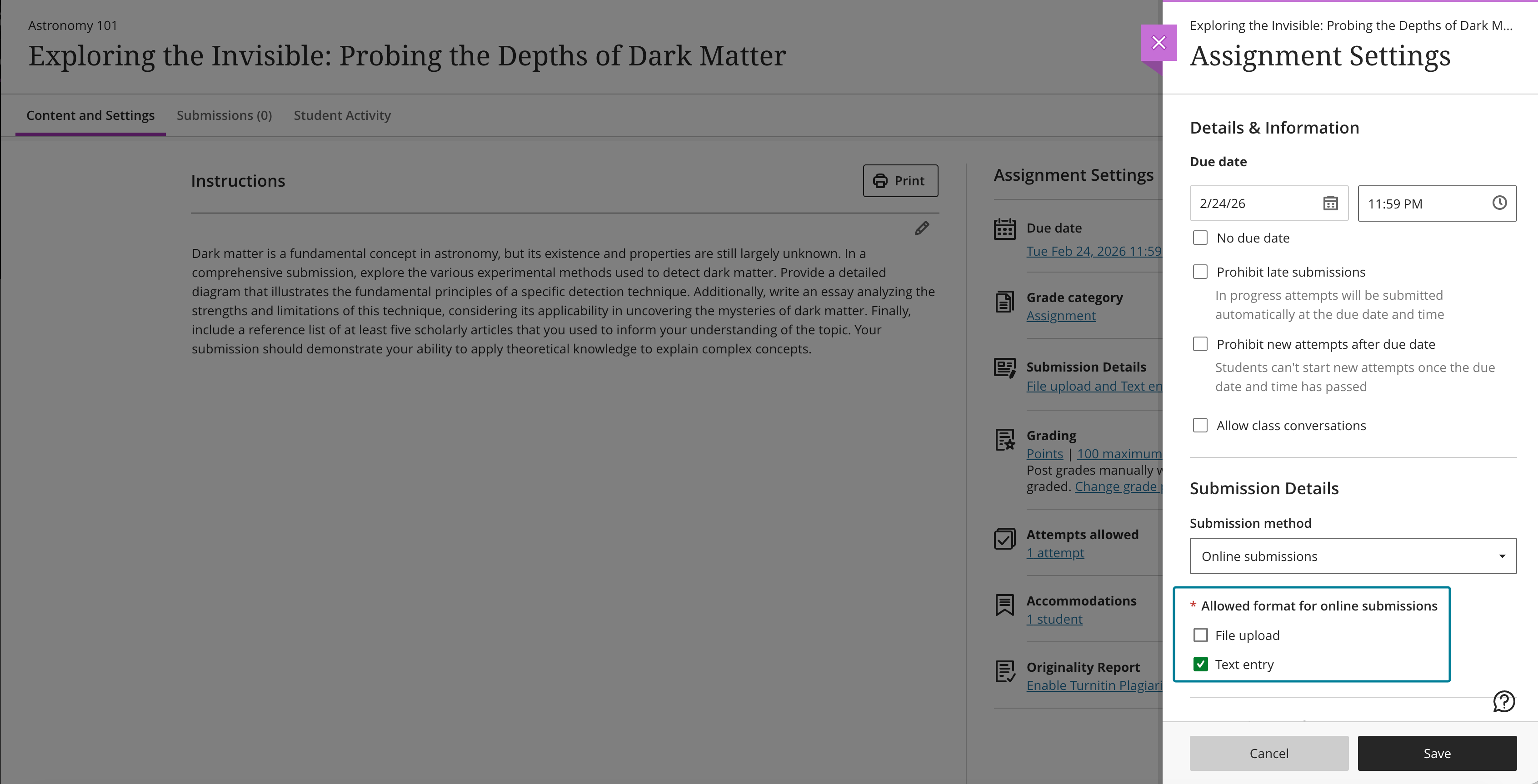
Task: Open the help question mark icon
Action: tap(1503, 702)
